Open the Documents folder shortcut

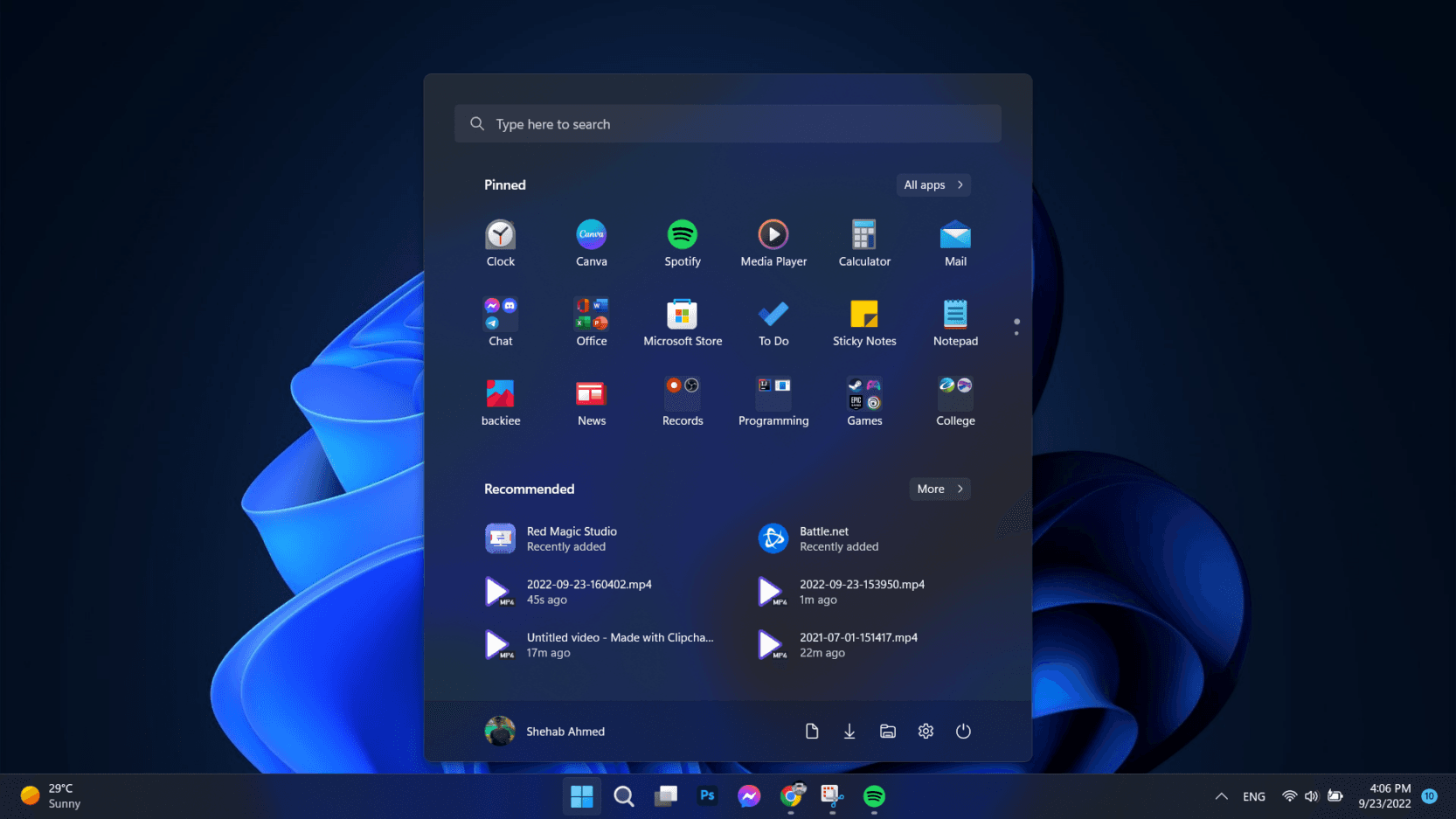(x=812, y=731)
